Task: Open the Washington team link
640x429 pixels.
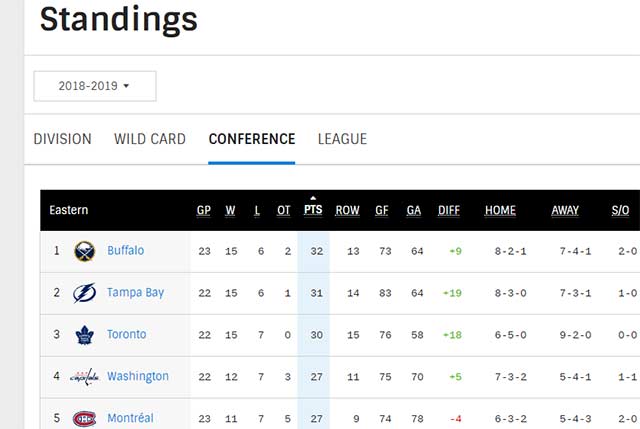Action: pyautogui.click(x=138, y=377)
